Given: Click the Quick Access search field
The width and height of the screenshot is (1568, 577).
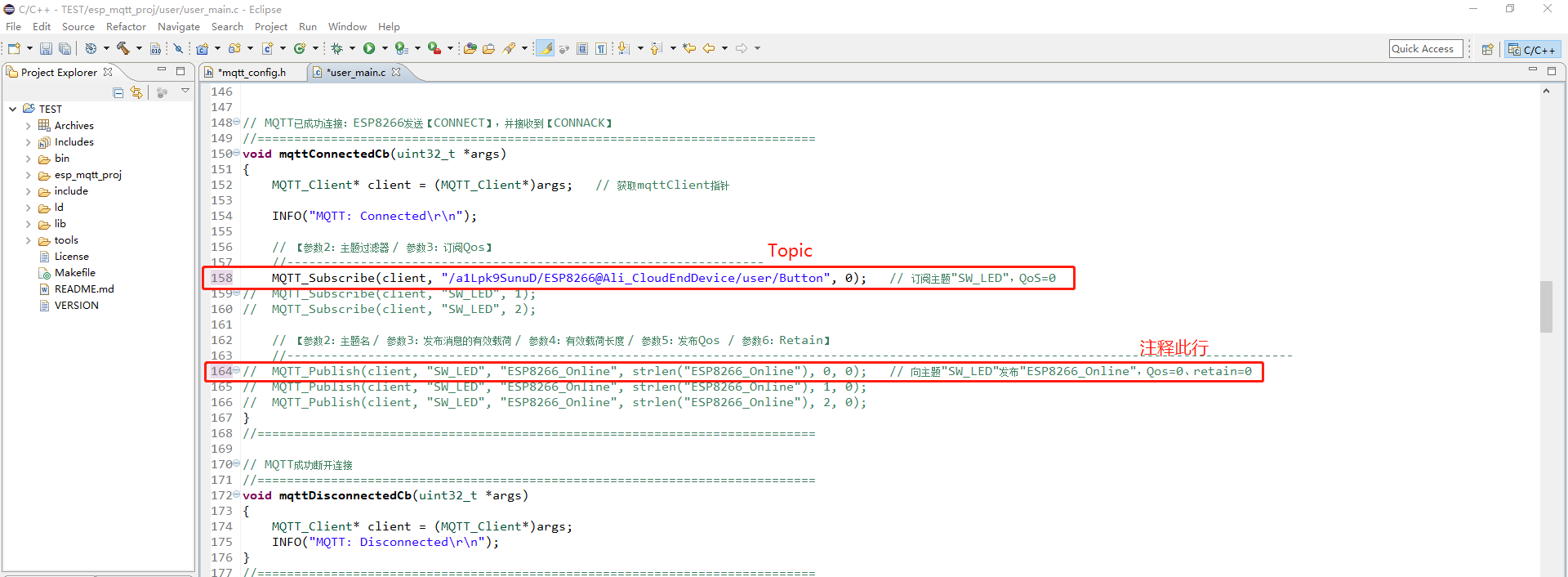Looking at the screenshot, I should point(1425,48).
